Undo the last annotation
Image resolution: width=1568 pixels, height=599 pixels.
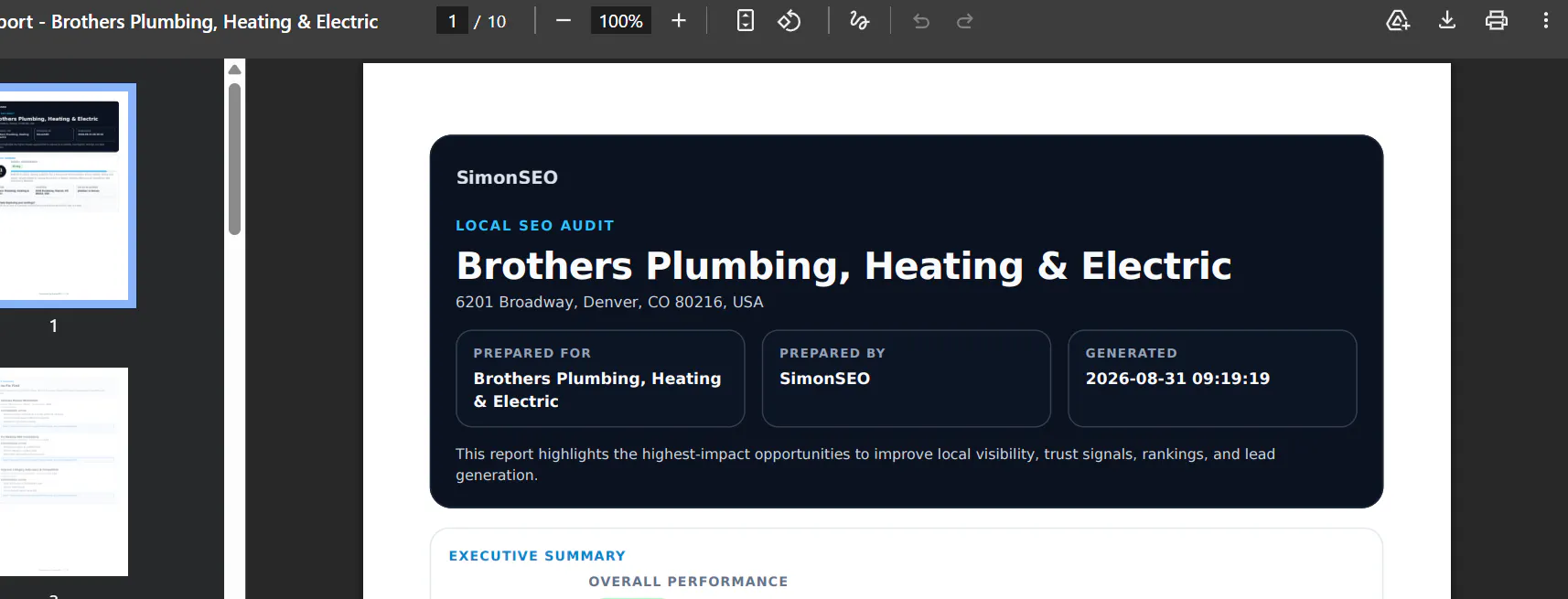(x=921, y=20)
